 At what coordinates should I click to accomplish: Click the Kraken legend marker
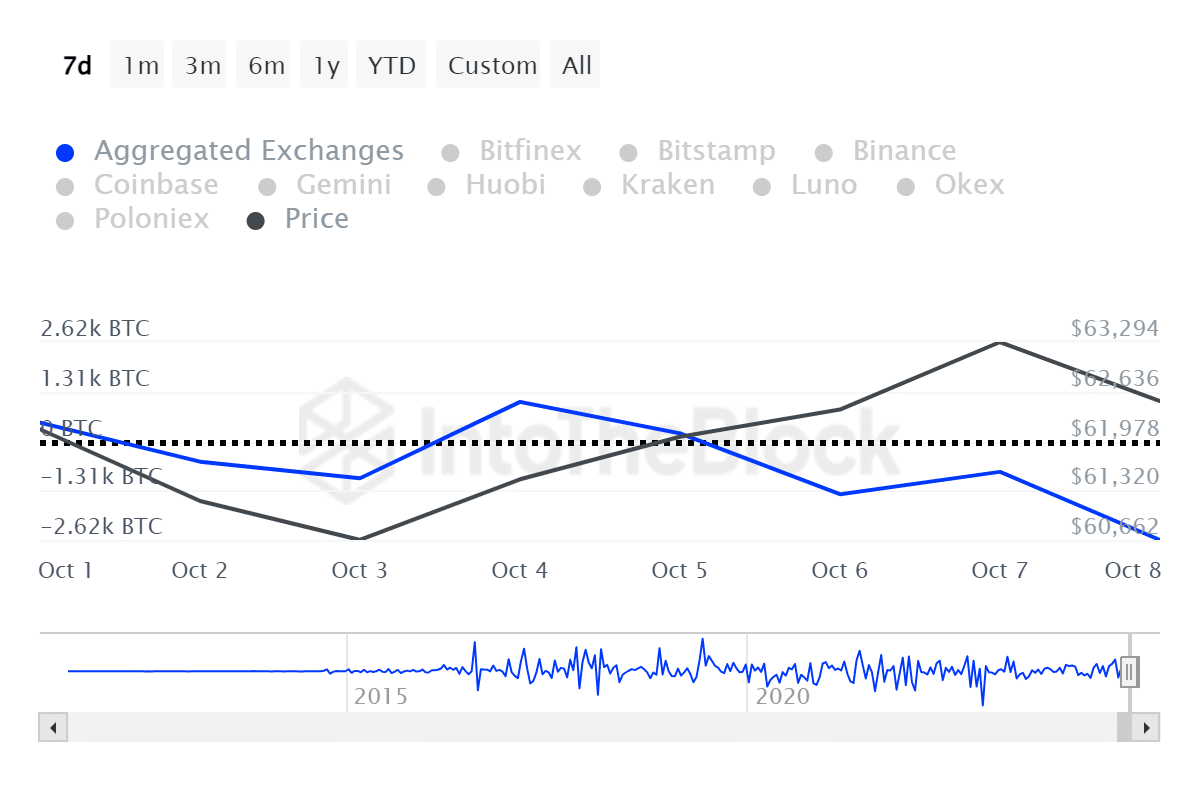[592, 187]
